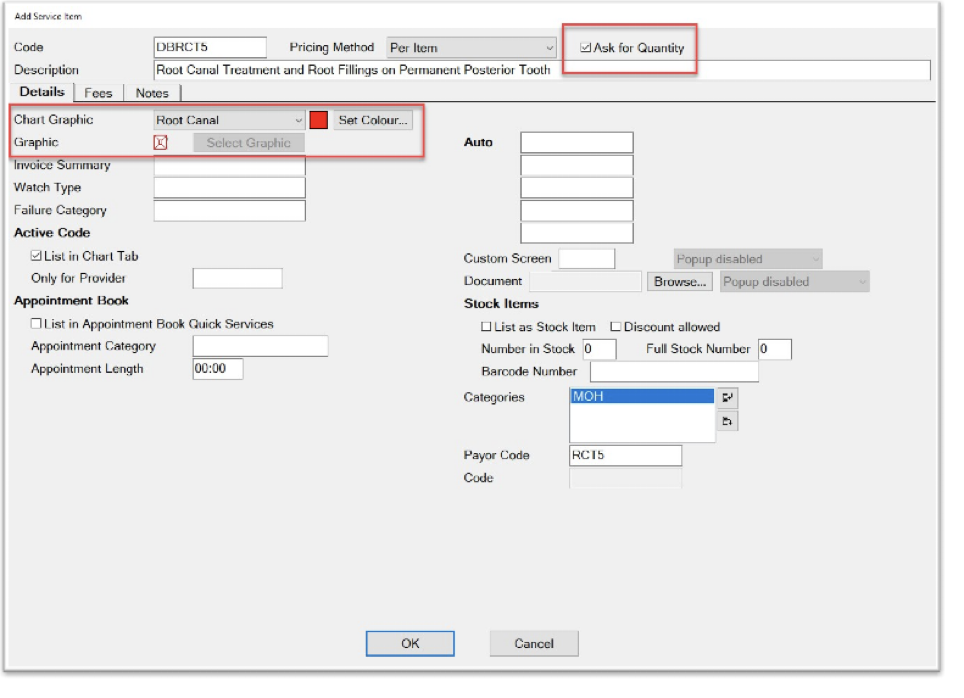Enable the Discount allowed checkbox
The width and height of the screenshot is (964, 698).
click(614, 325)
